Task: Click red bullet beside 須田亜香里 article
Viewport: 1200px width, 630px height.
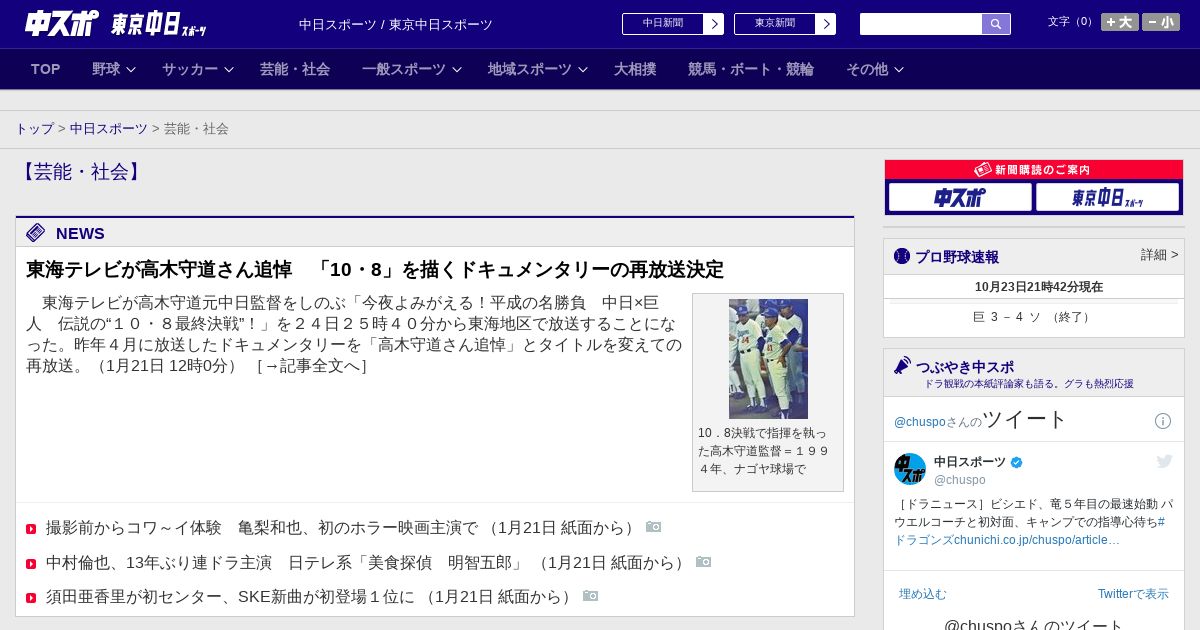Action: click(31, 598)
